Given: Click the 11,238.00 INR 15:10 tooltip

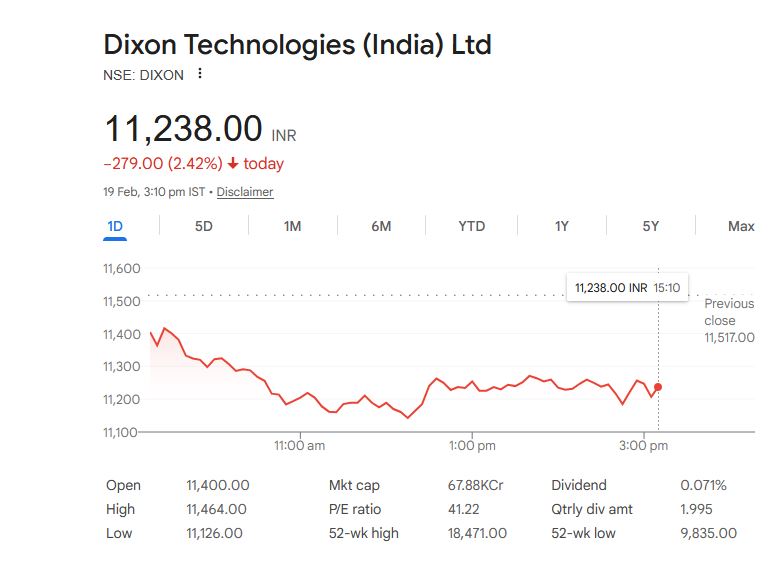Looking at the screenshot, I should pos(627,287).
